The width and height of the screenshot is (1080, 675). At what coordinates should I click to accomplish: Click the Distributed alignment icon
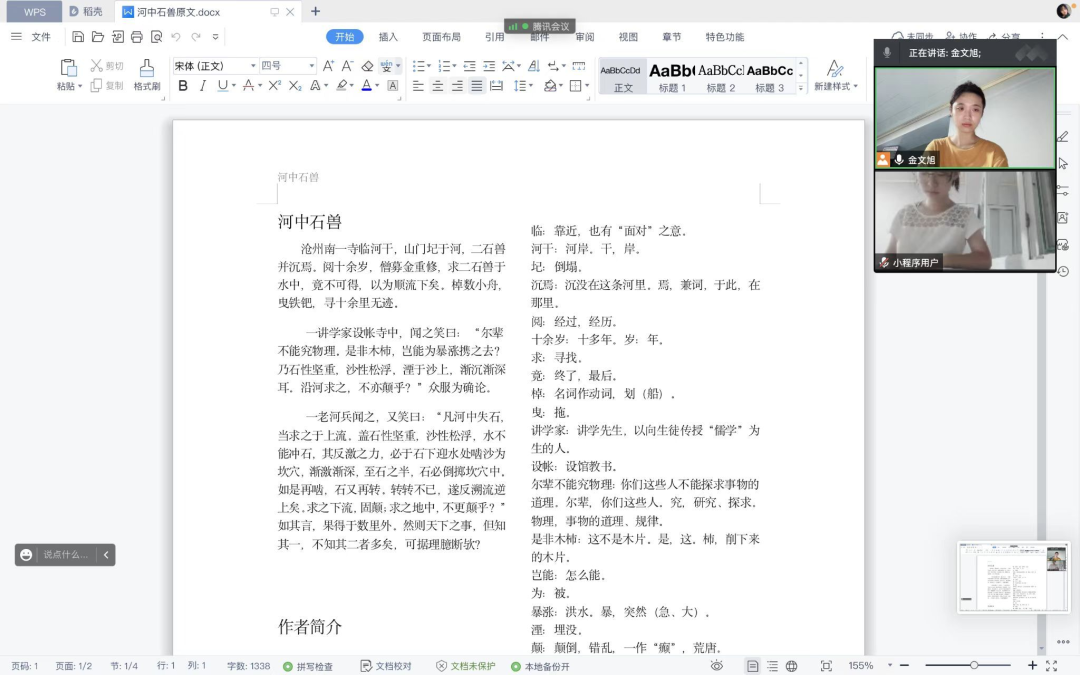pos(496,85)
